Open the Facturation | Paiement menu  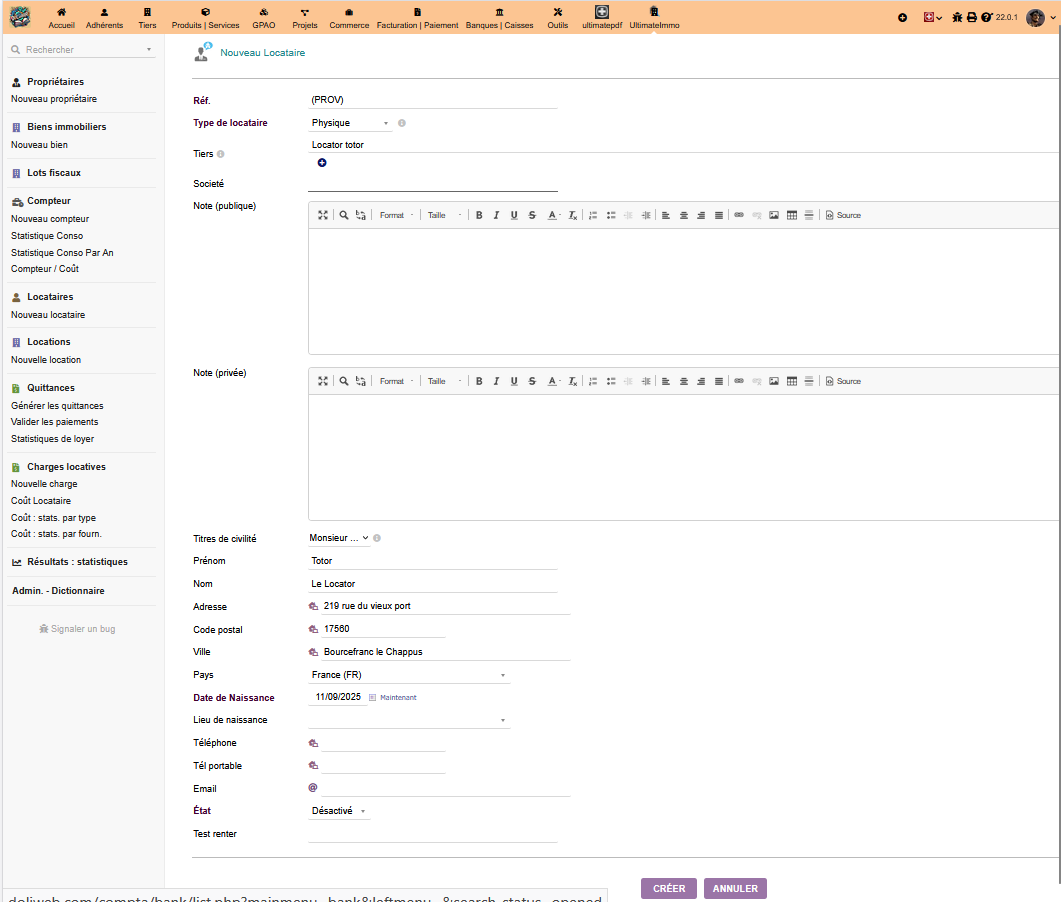418,17
